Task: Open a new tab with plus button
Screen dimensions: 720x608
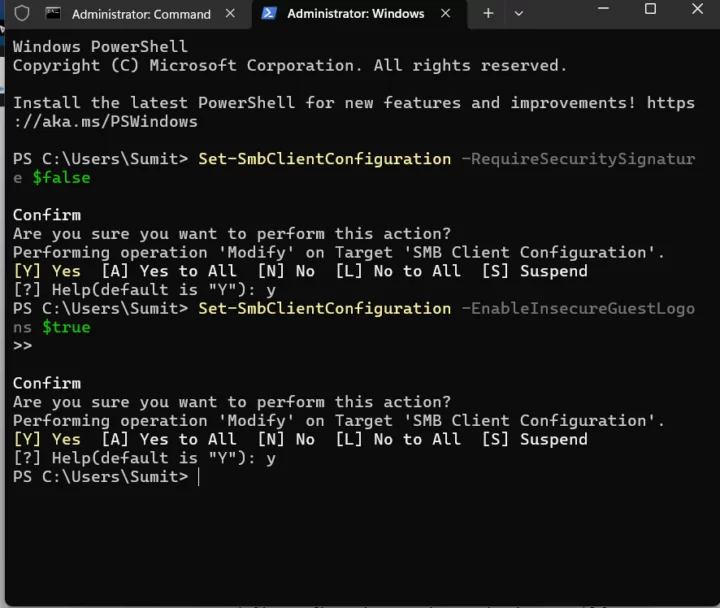Action: coord(488,13)
